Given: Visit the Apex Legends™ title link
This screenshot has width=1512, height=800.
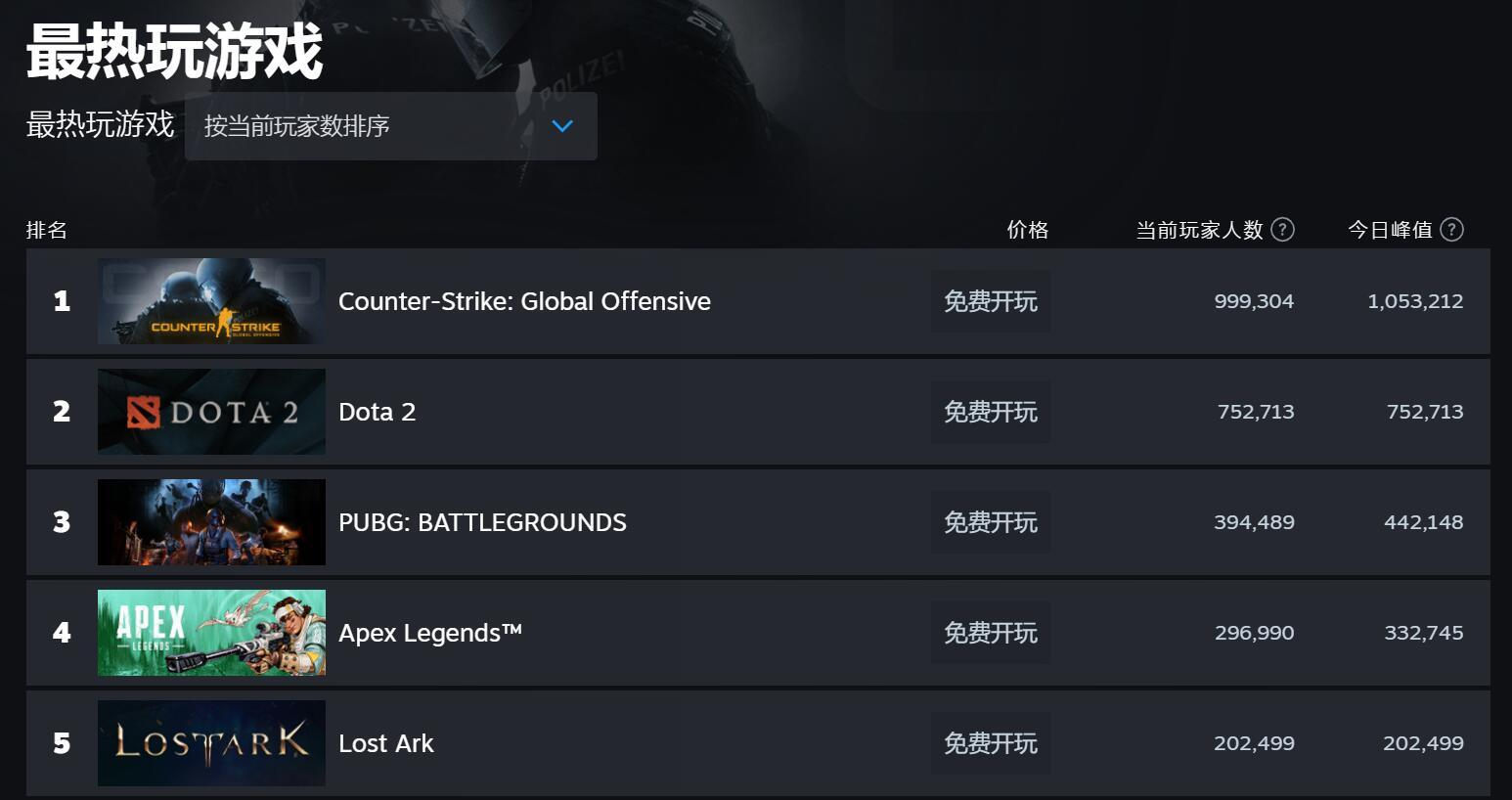Looking at the screenshot, I should tap(429, 633).
